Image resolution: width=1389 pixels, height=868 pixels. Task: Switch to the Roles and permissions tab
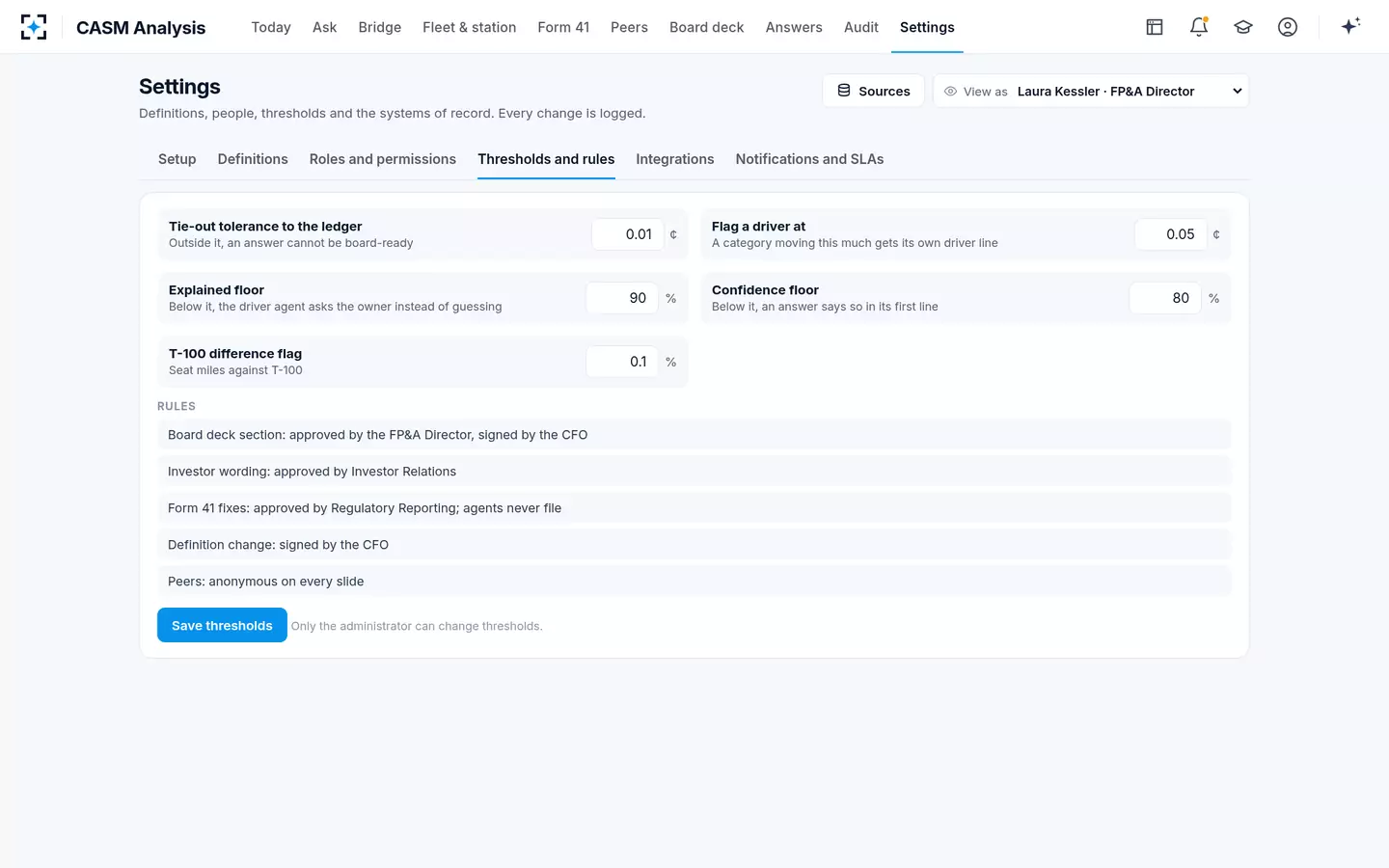coord(383,159)
